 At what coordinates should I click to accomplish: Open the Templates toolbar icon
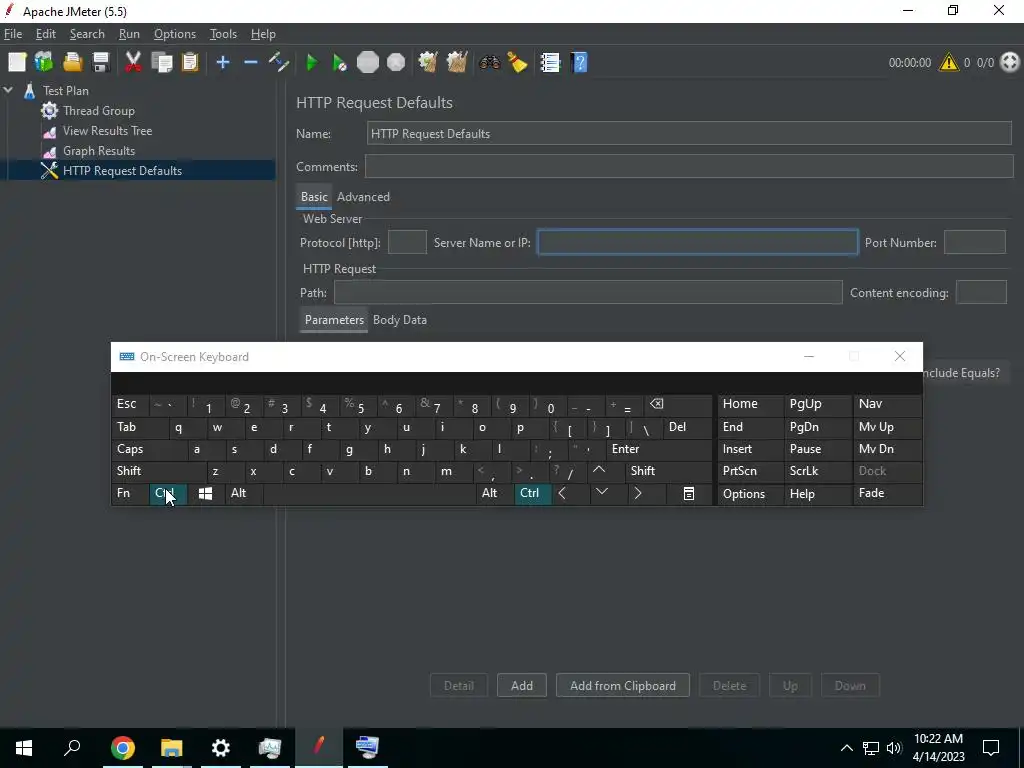pyautogui.click(x=44, y=63)
